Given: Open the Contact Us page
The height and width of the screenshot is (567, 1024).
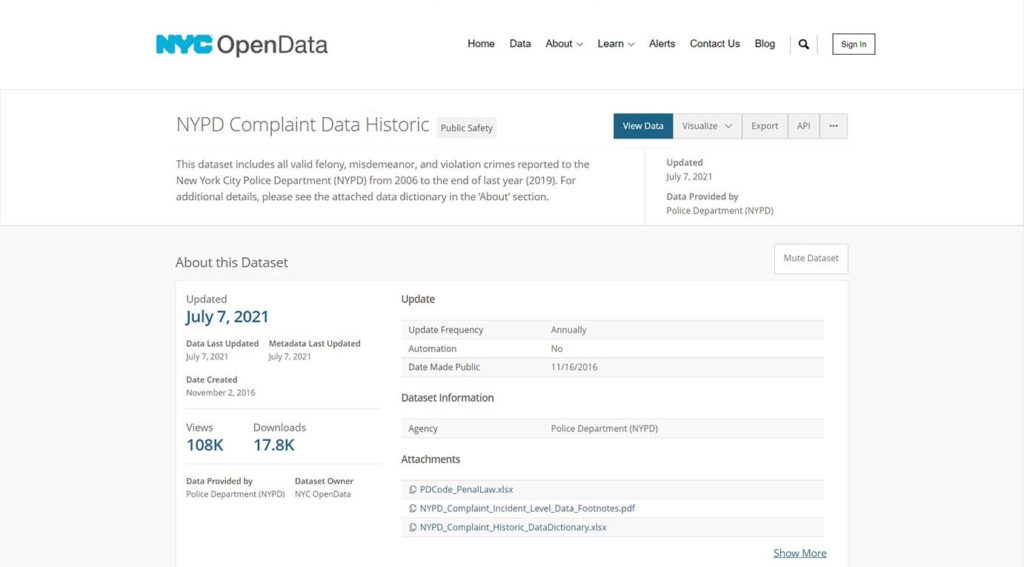Looking at the screenshot, I should [x=714, y=44].
